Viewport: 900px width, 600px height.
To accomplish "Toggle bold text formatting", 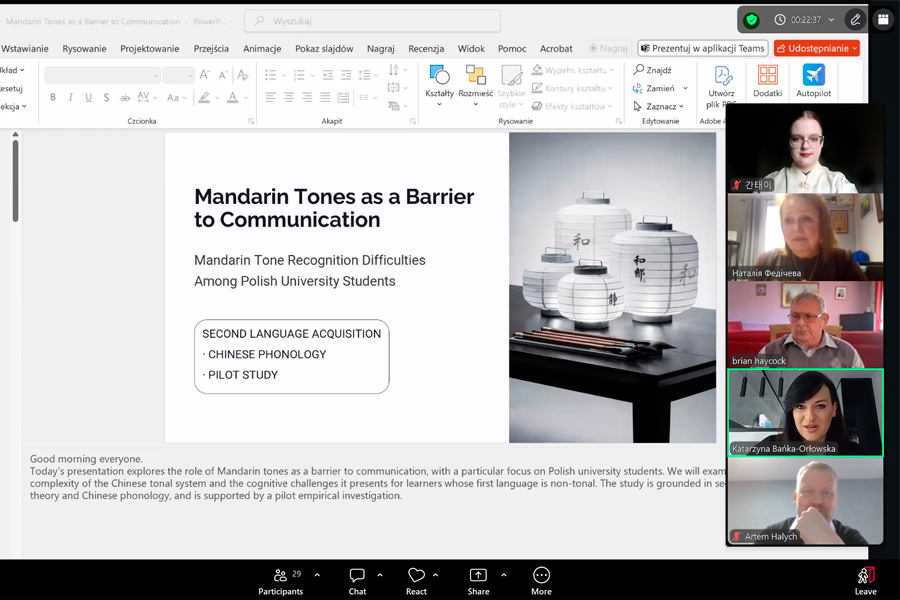I will pyautogui.click(x=53, y=98).
